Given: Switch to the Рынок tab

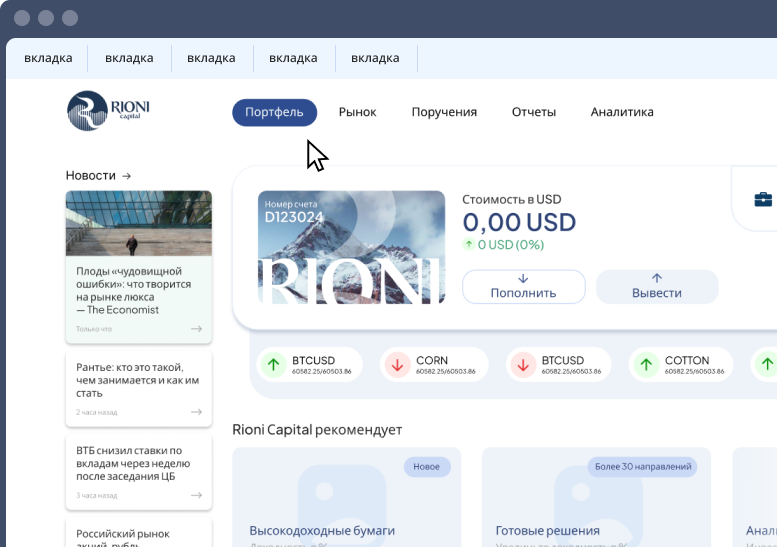Looking at the screenshot, I should (357, 112).
